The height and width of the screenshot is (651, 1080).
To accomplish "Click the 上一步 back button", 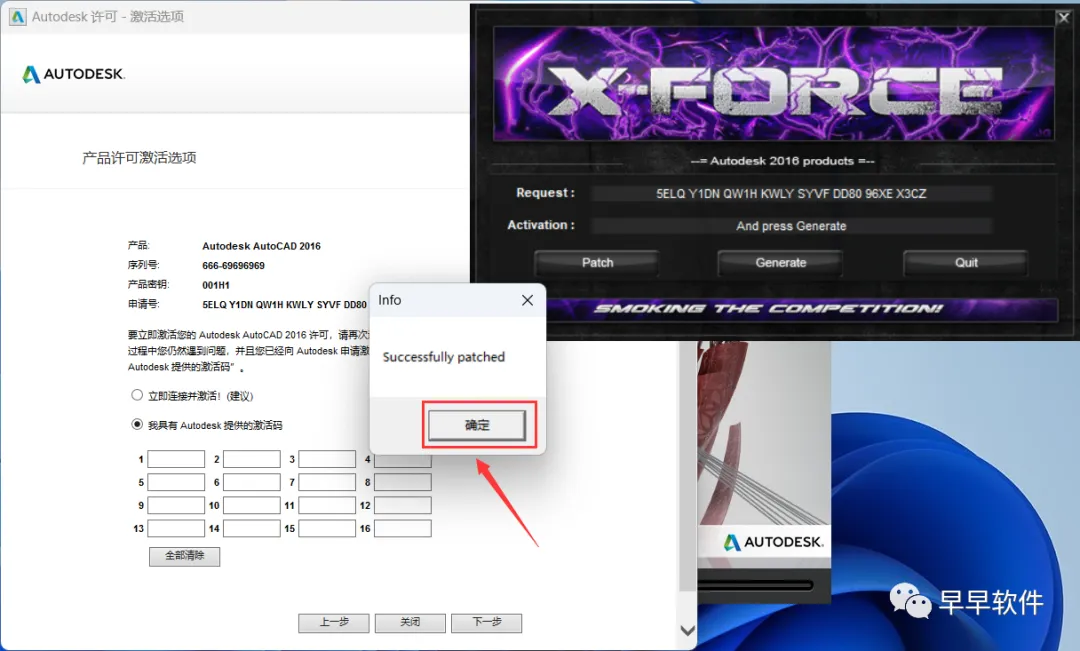I will pyautogui.click(x=334, y=623).
